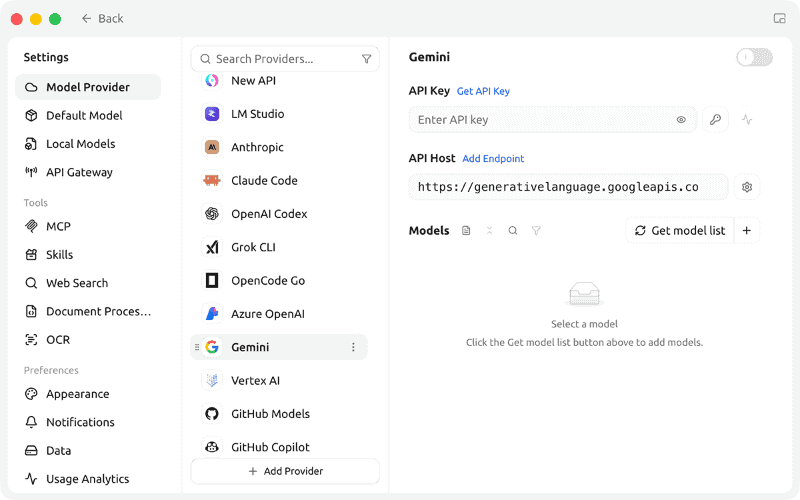Show API key with the eye icon
This screenshot has width=800, height=500.
pos(681,120)
